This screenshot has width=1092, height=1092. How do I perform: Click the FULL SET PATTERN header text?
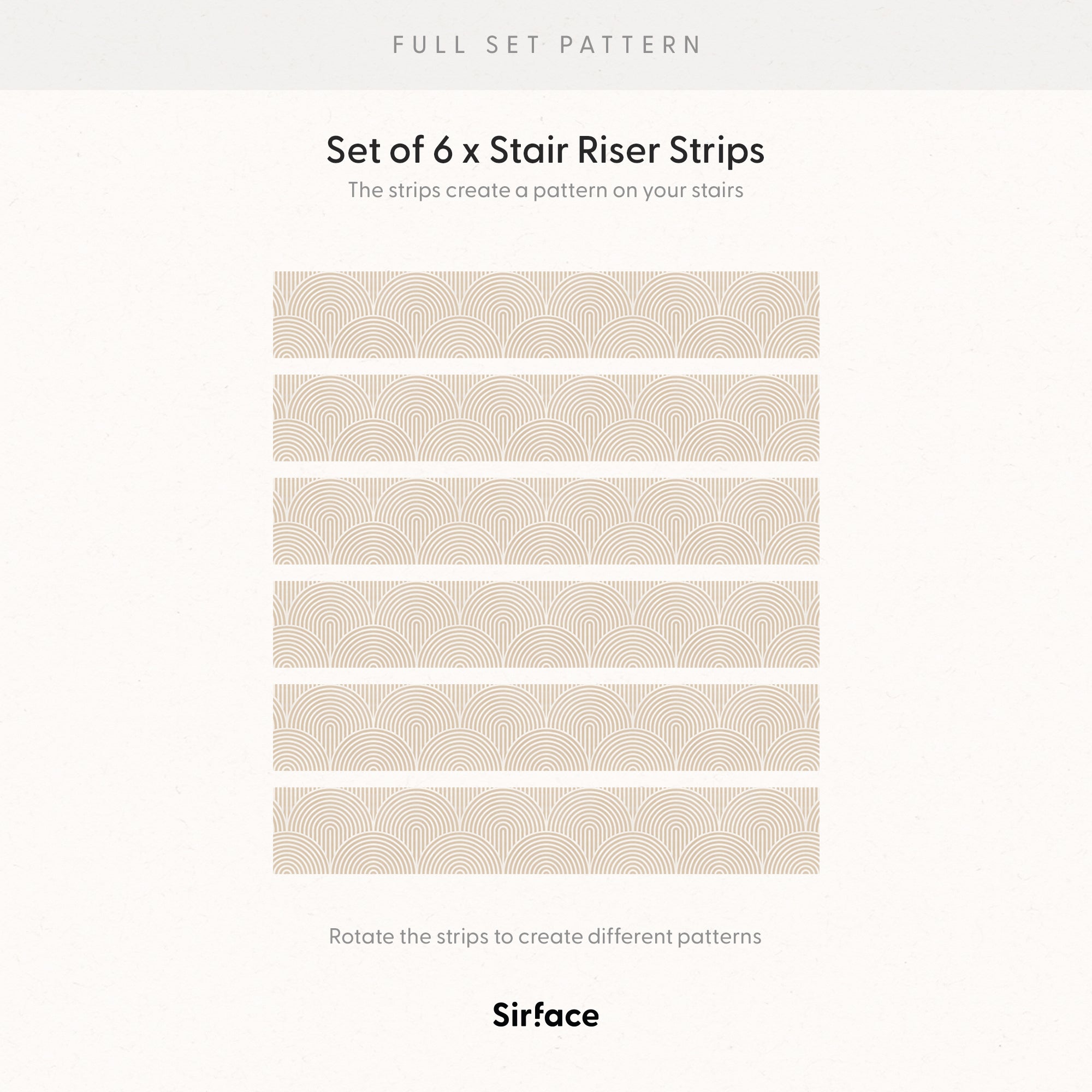(547, 45)
